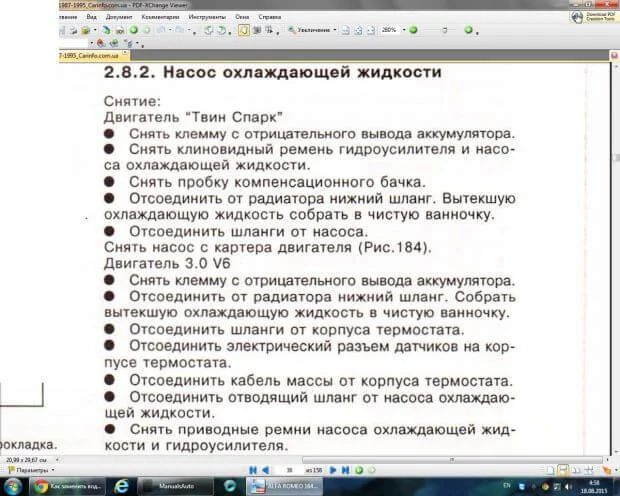Select single page layout icon
Image resolution: width=620 pixels, height=496 pixels.
(x=550, y=471)
